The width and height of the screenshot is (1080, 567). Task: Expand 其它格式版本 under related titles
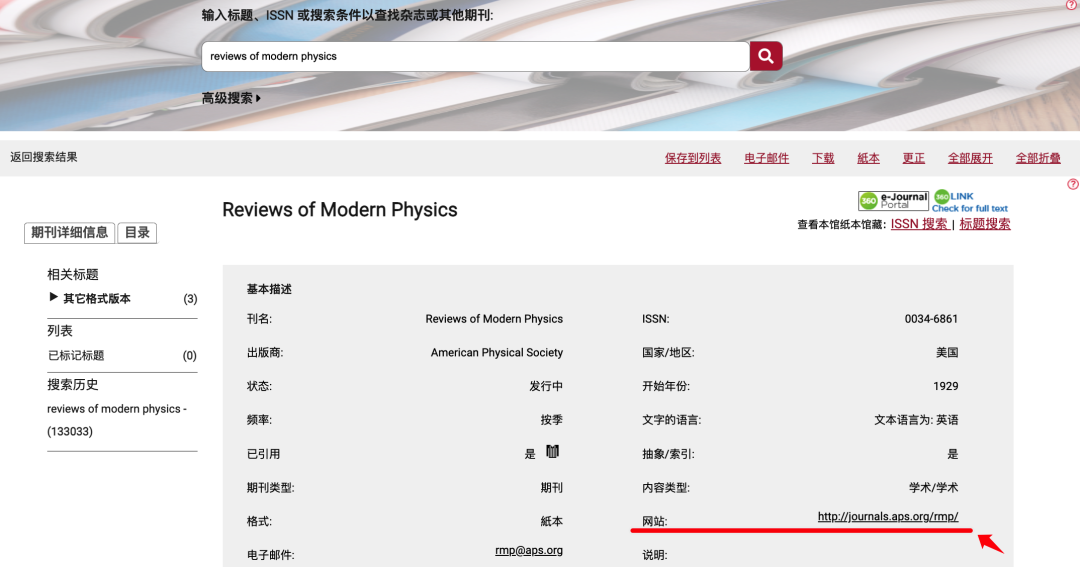point(90,298)
